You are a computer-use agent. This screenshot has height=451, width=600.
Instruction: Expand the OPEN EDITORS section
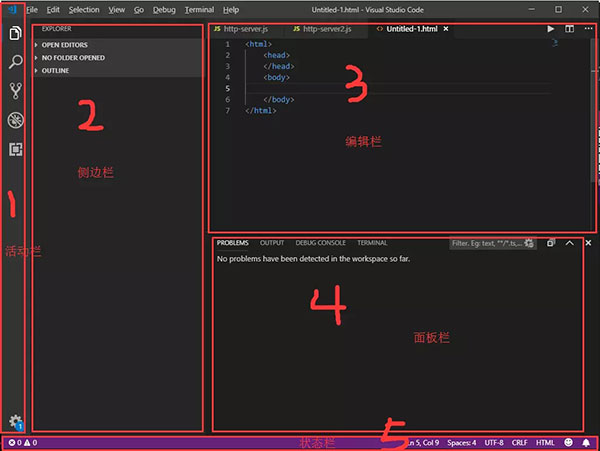(64, 45)
